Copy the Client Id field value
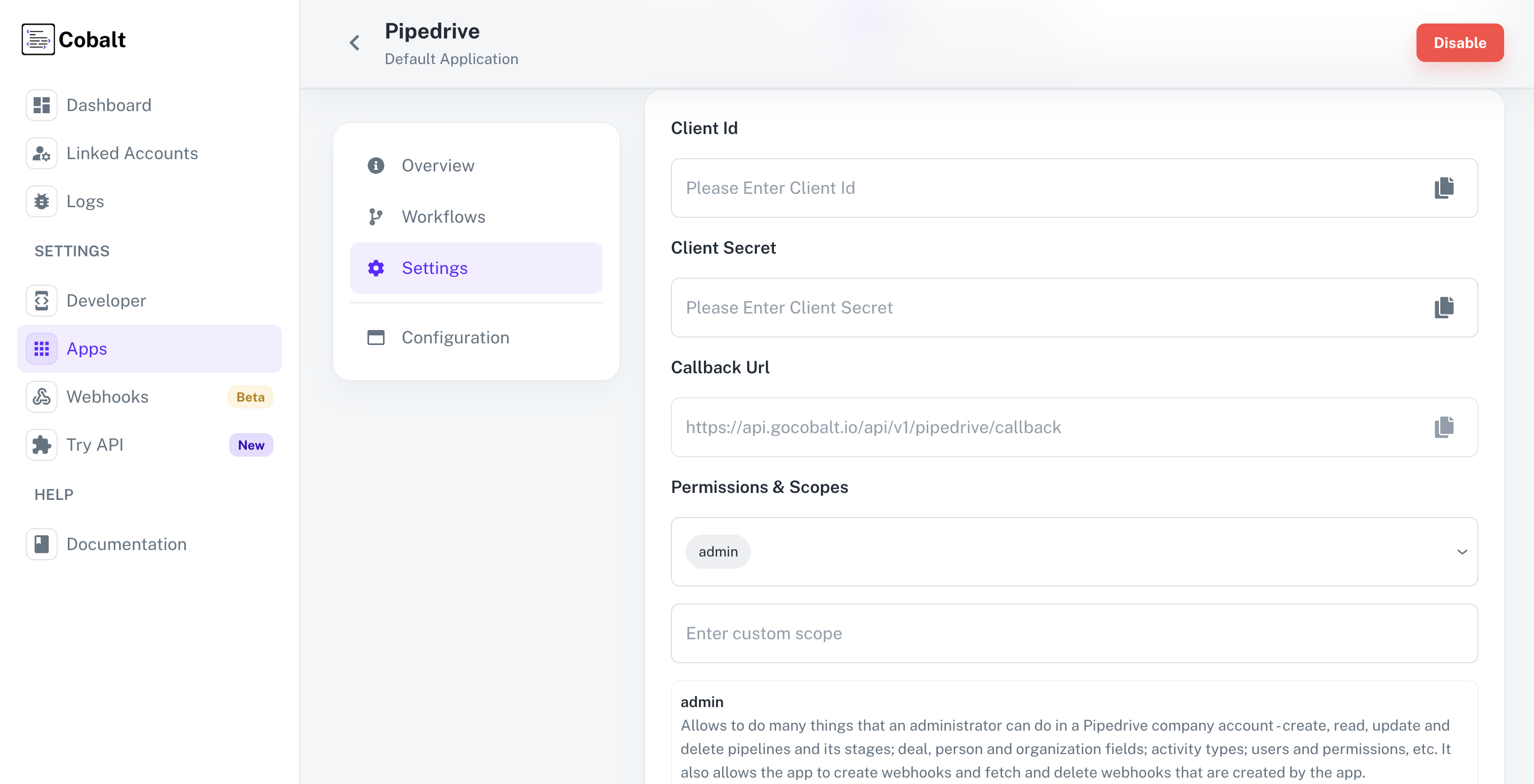The image size is (1534, 784). [x=1444, y=188]
